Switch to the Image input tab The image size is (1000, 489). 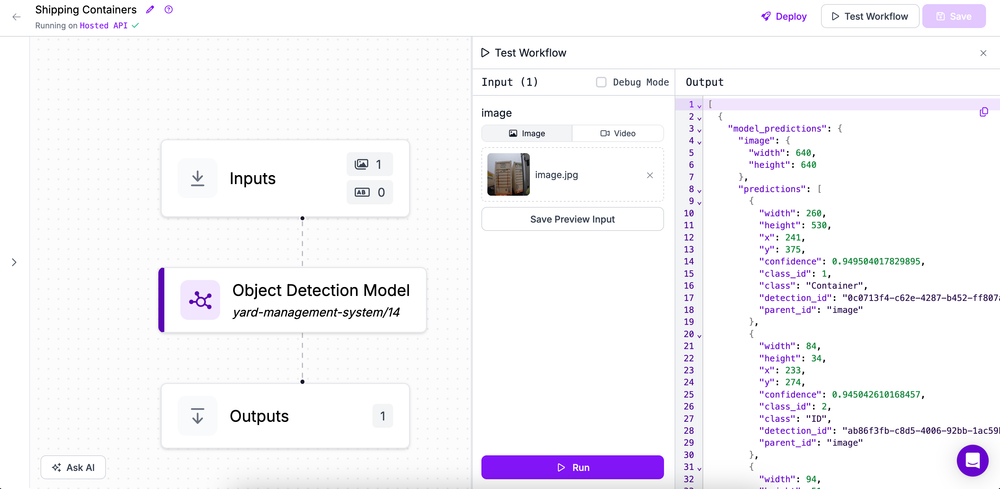(x=527, y=133)
